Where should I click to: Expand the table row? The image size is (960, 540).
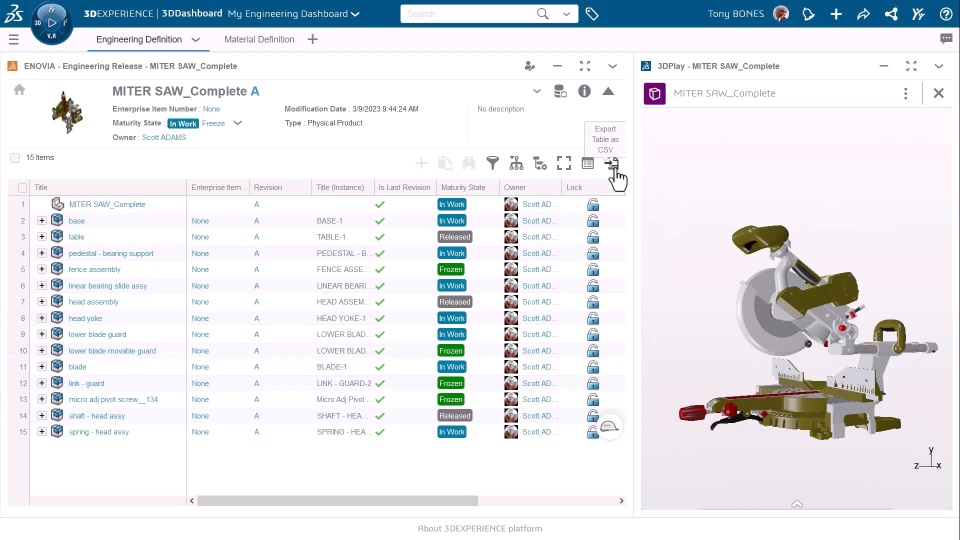pyautogui.click(x=42, y=236)
